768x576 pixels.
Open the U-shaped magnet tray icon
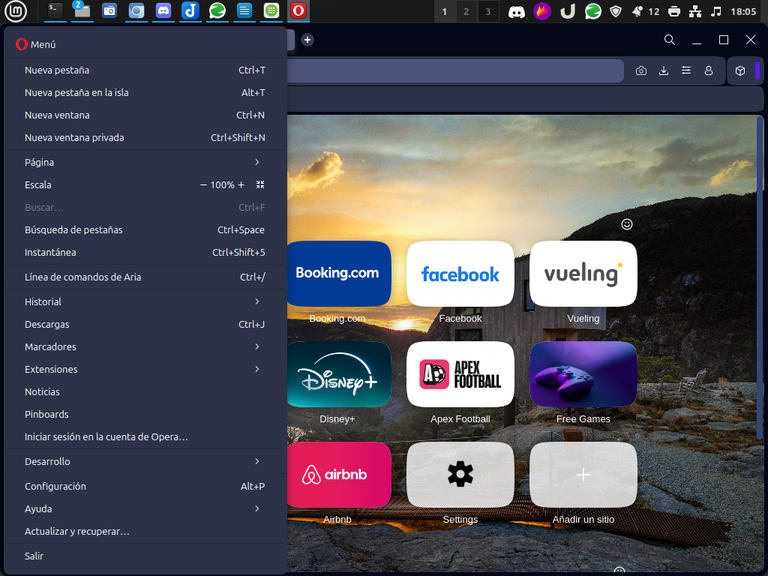click(568, 11)
